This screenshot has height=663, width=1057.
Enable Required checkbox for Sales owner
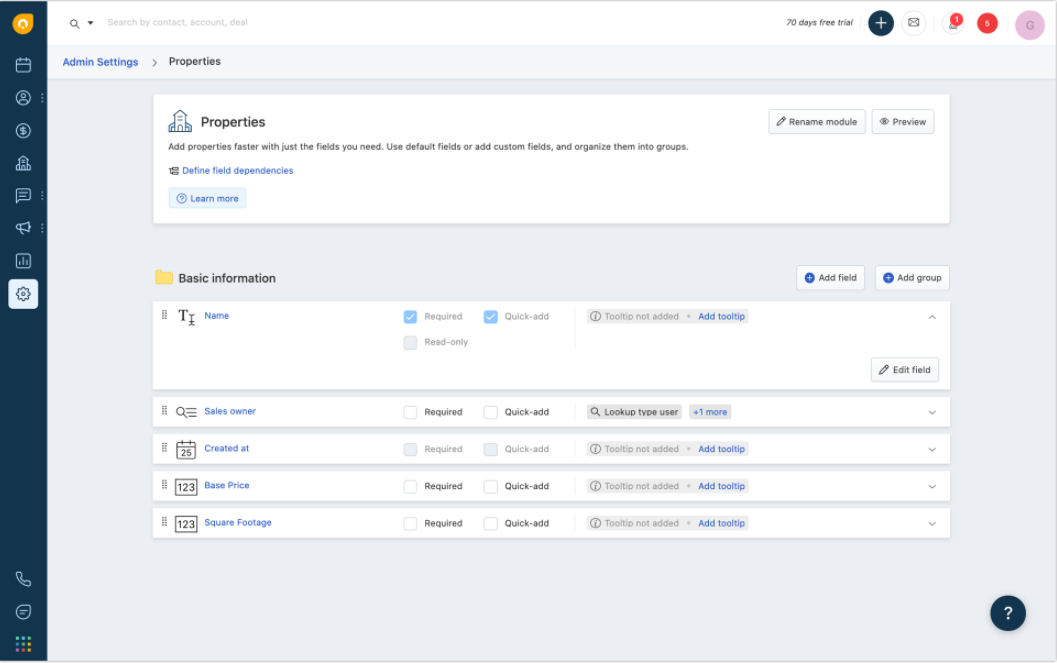tap(410, 412)
